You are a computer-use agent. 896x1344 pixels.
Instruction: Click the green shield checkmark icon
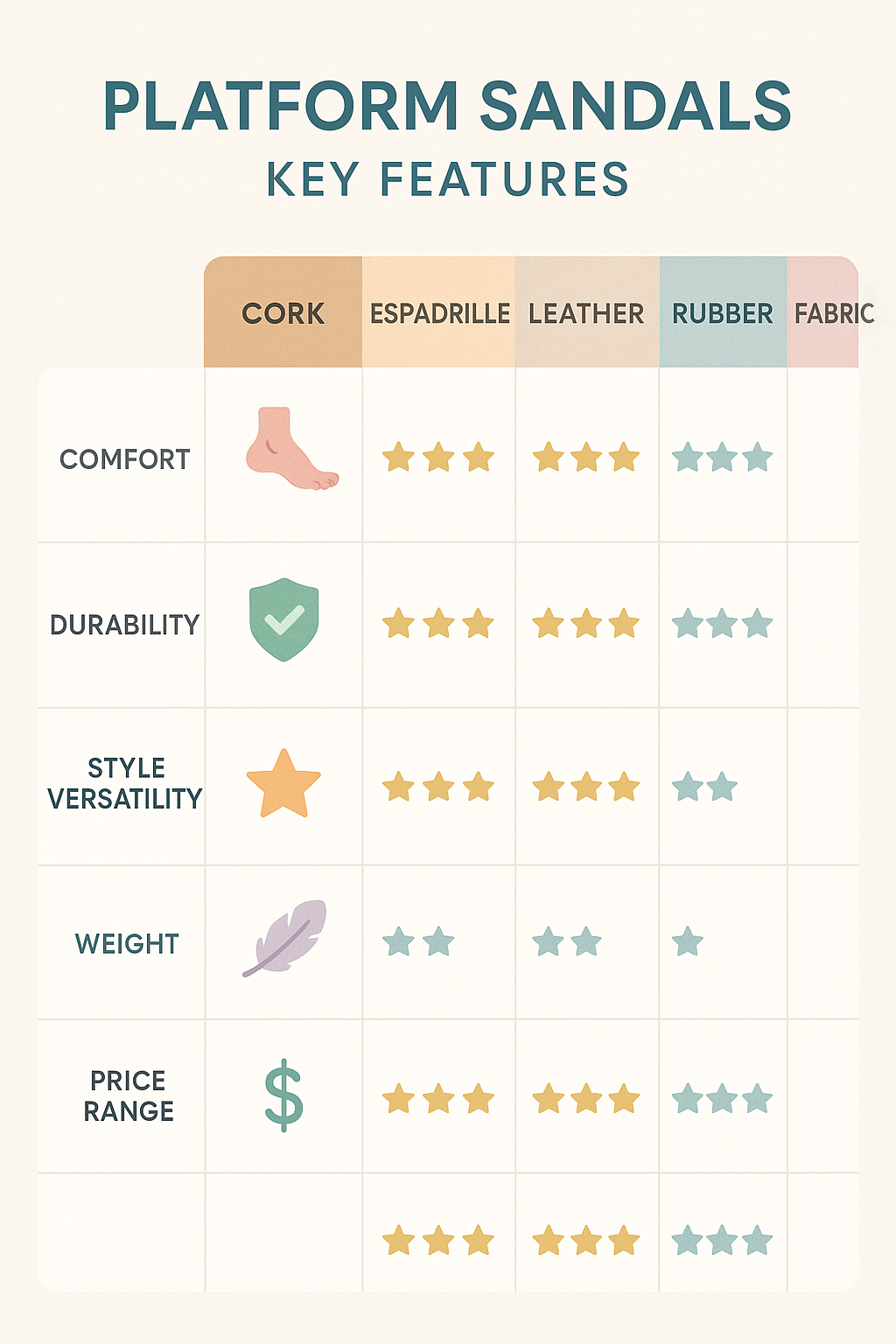(283, 619)
